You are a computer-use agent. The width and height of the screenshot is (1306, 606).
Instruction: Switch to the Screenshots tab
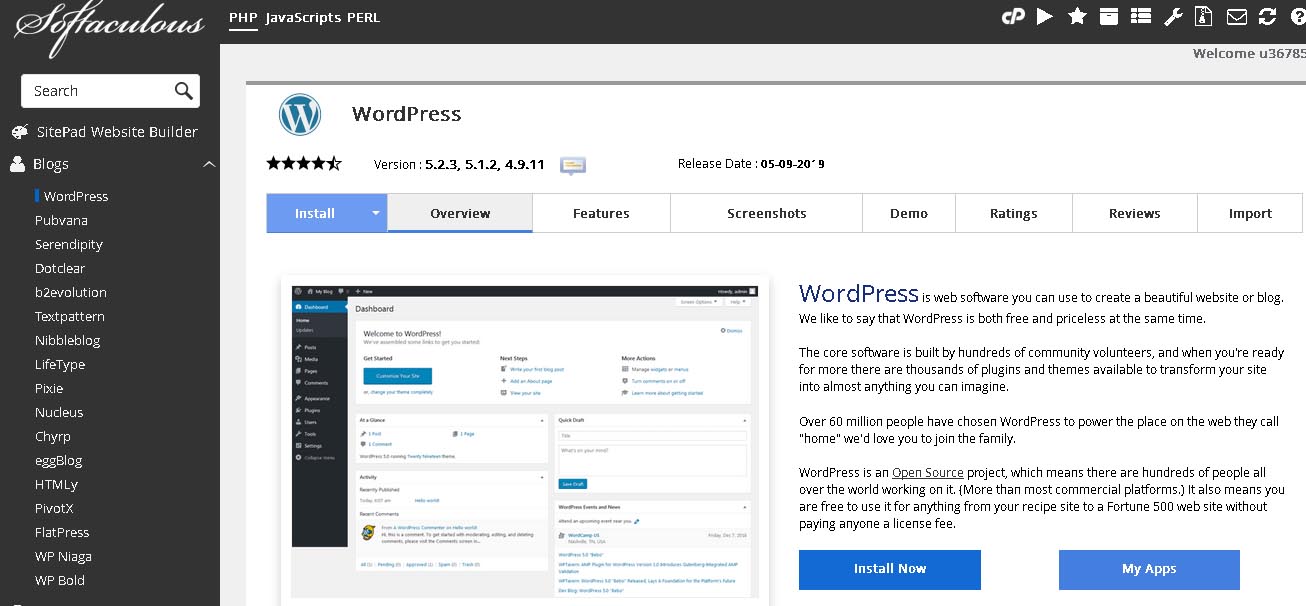767,213
